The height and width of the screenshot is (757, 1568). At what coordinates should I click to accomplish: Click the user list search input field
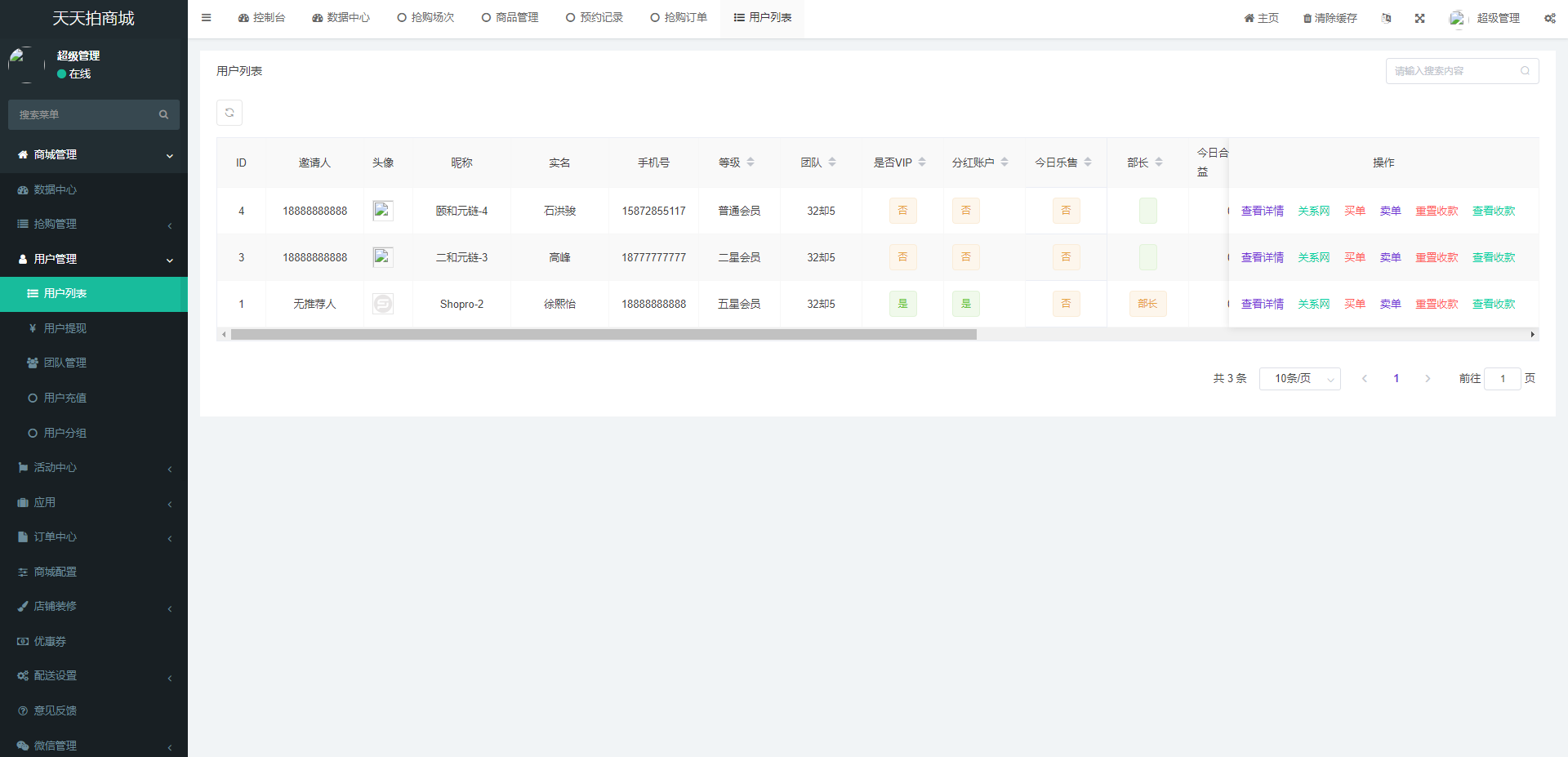(x=1454, y=71)
